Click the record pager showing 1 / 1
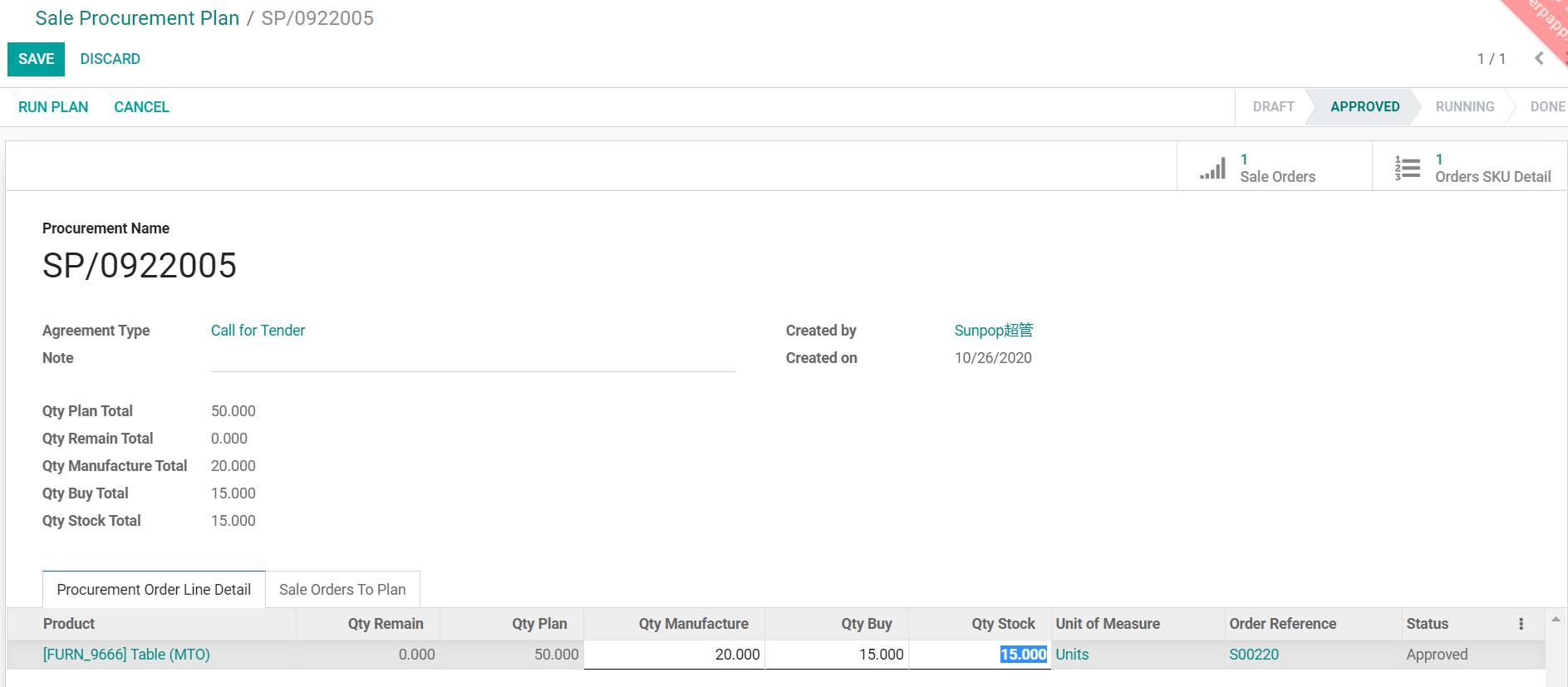Screen dimensions: 1568x687 pos(1491,59)
